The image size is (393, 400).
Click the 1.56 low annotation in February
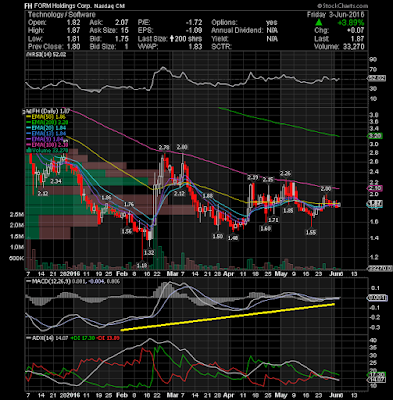tap(127, 232)
